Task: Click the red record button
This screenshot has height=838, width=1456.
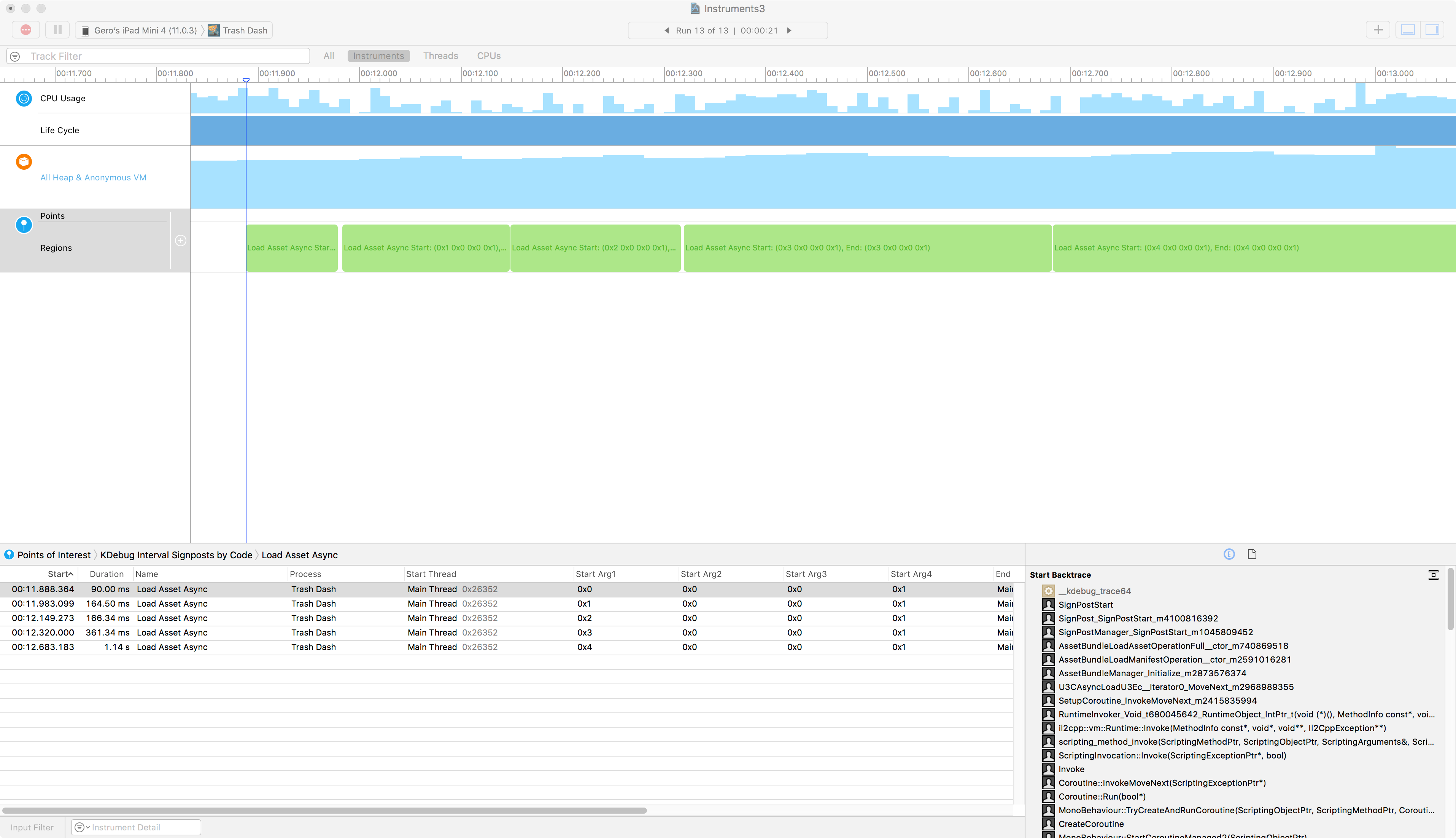Action: click(26, 30)
